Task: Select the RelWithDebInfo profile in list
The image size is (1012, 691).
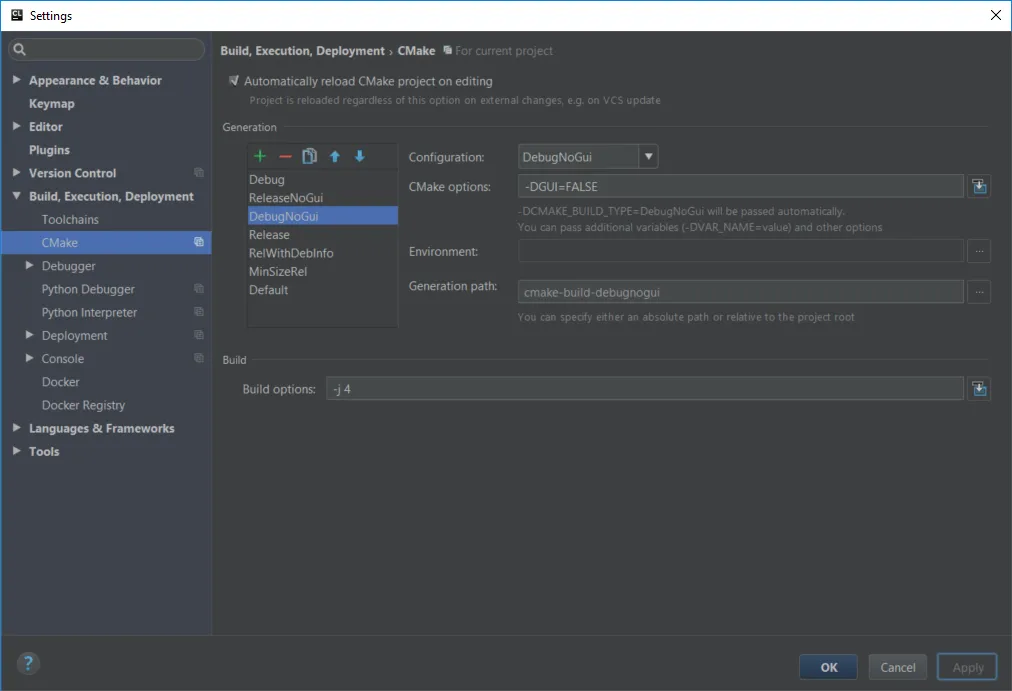Action: coord(322,253)
